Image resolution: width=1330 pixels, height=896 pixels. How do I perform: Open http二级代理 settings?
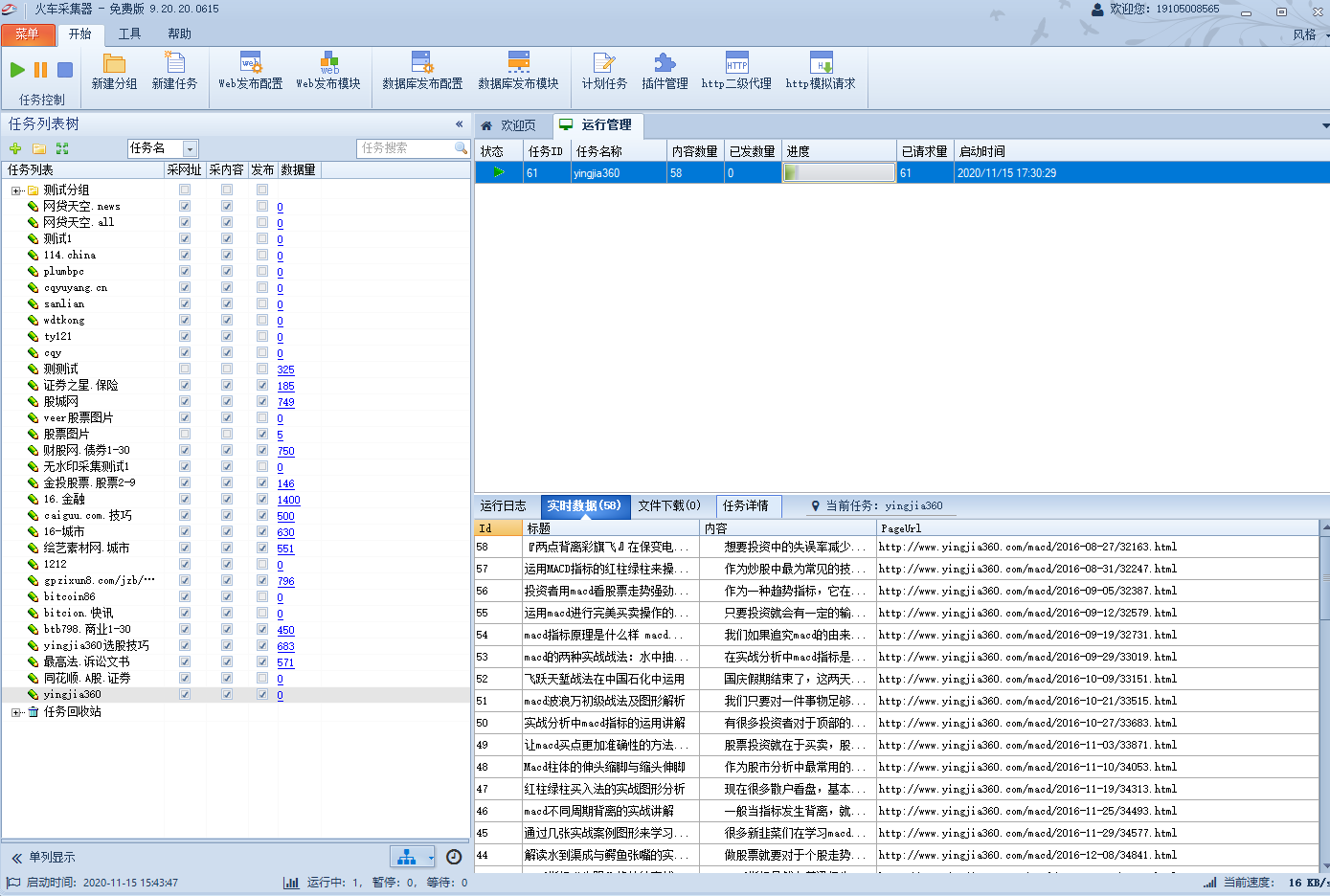[x=736, y=72]
